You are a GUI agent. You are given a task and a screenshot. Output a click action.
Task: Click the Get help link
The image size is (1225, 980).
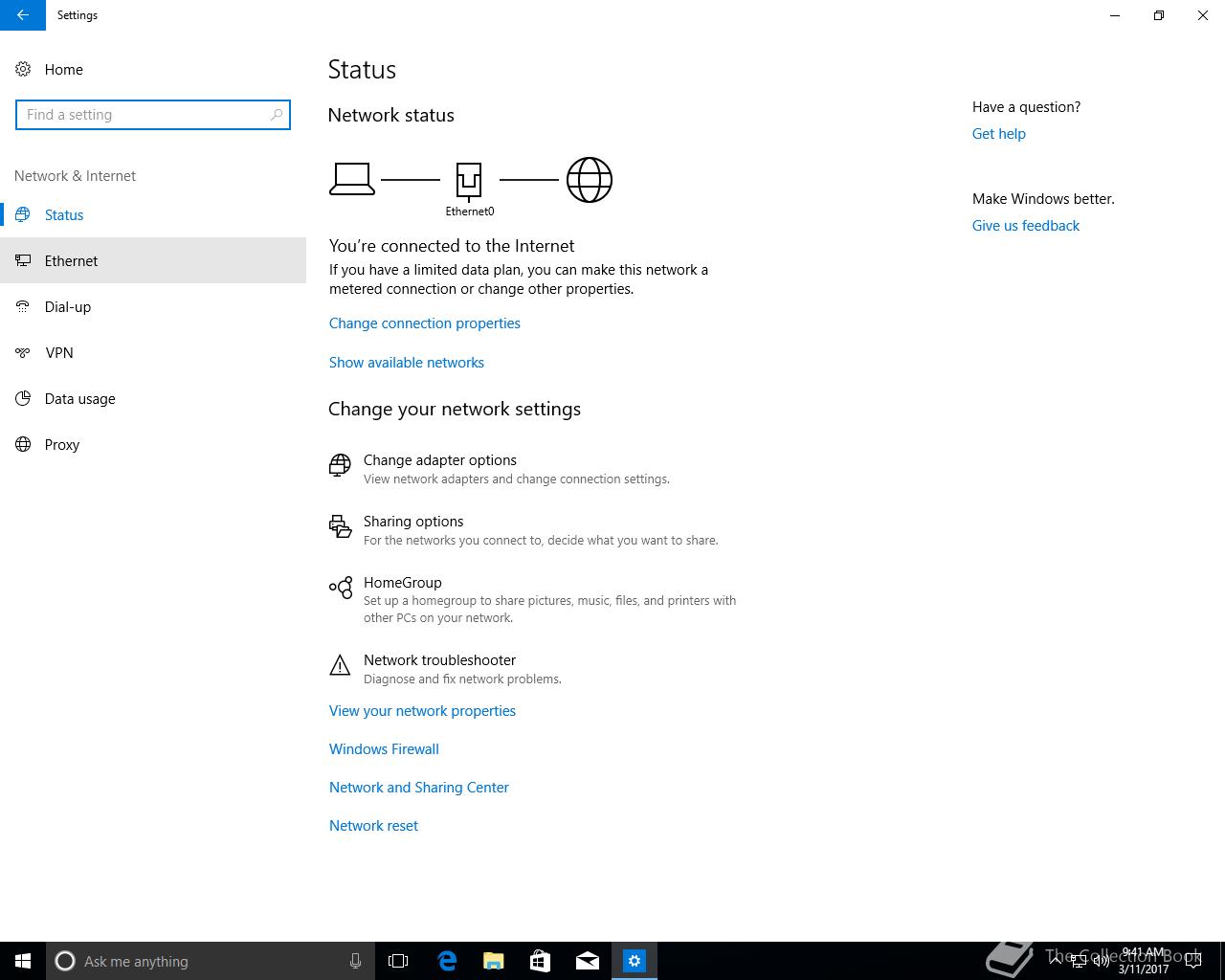pyautogui.click(x=999, y=134)
